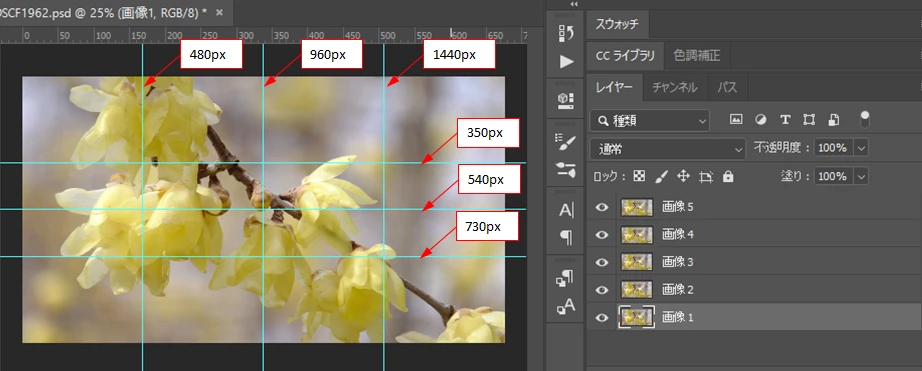This screenshot has width=922, height=371.
Task: Filter layers by shape layer icon
Action: click(x=809, y=119)
